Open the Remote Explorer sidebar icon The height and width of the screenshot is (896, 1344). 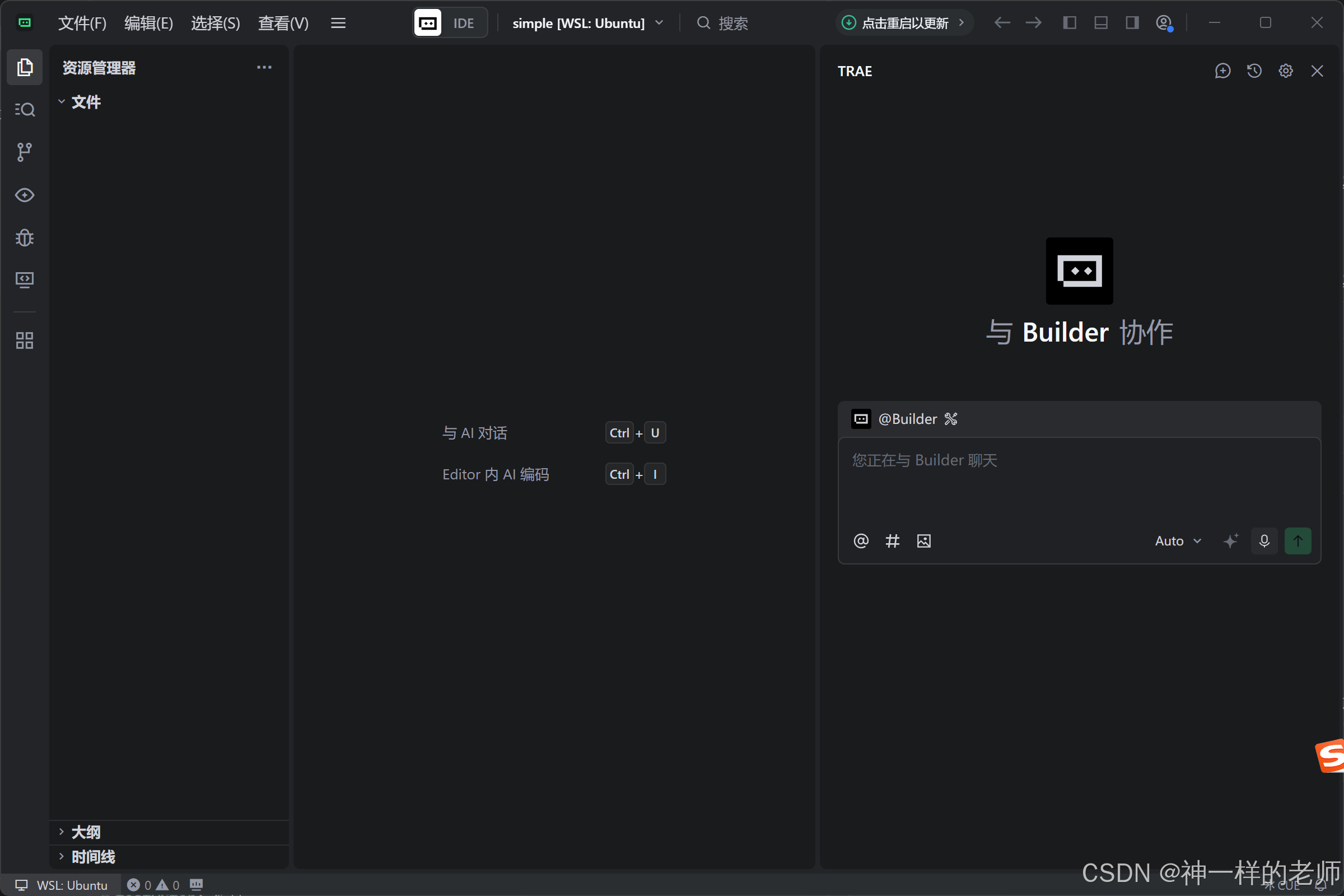pos(25,279)
